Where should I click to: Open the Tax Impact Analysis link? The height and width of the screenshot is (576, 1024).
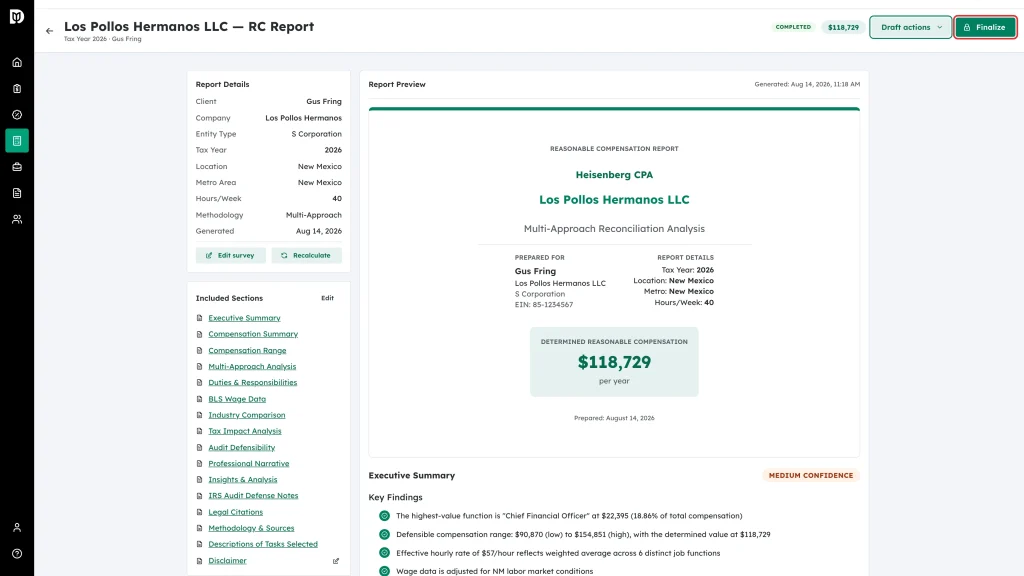pyautogui.click(x=245, y=431)
